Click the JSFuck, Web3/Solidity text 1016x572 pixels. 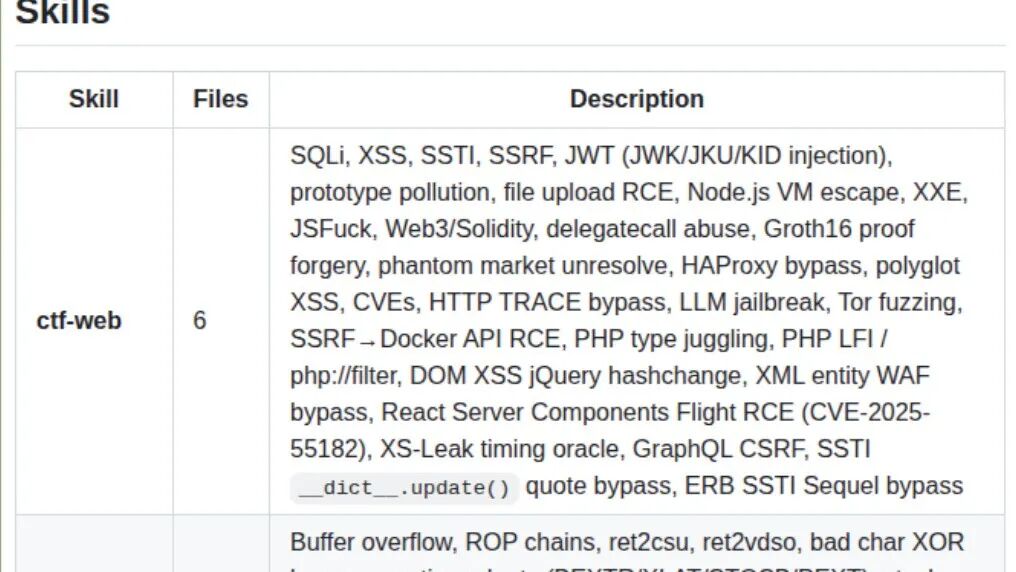coord(413,229)
